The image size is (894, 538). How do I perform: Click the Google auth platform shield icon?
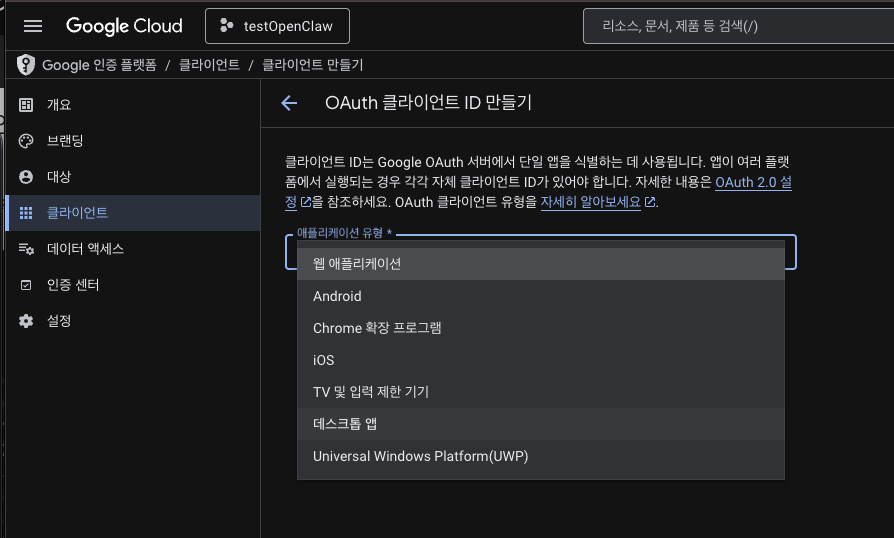click(26, 65)
